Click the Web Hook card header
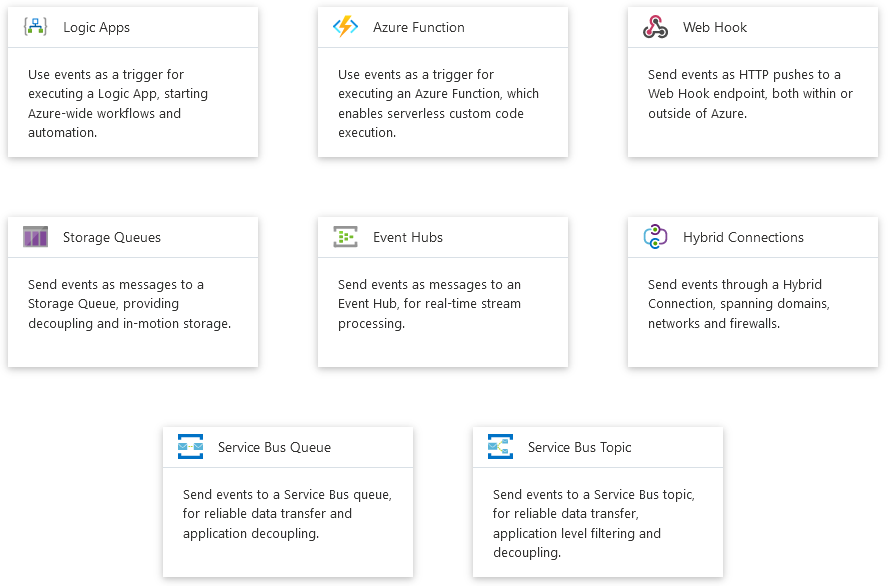The height and width of the screenshot is (586, 888). (752, 27)
